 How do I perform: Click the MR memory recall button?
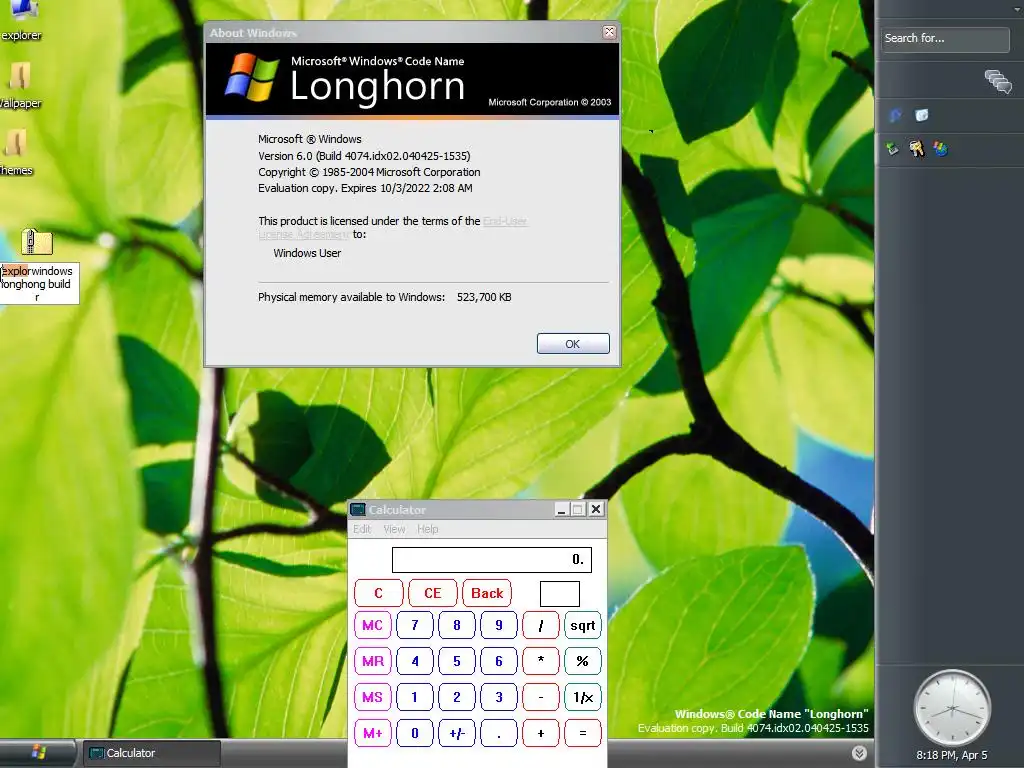click(372, 661)
